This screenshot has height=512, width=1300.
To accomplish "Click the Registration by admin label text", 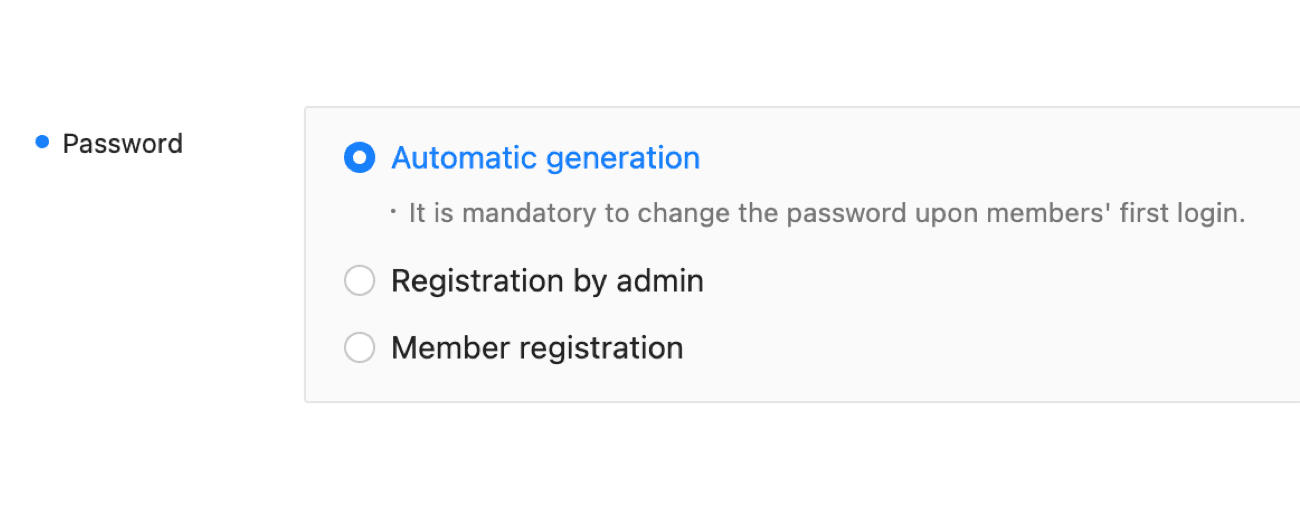I will coord(547,282).
